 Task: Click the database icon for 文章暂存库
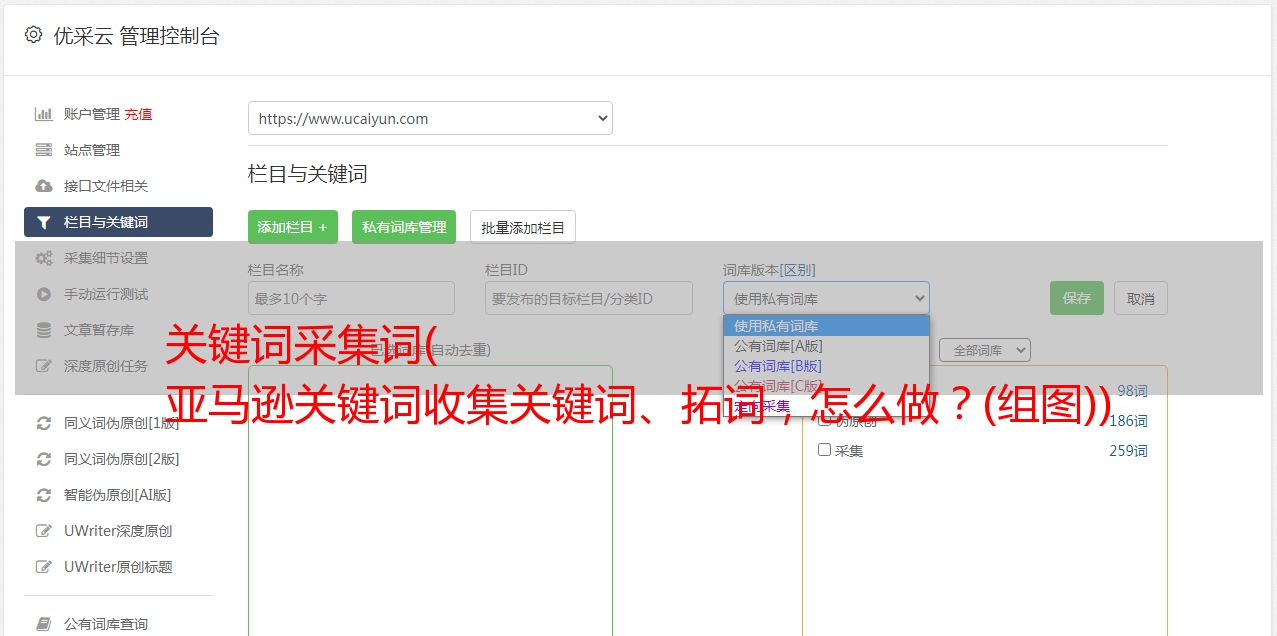[43, 330]
